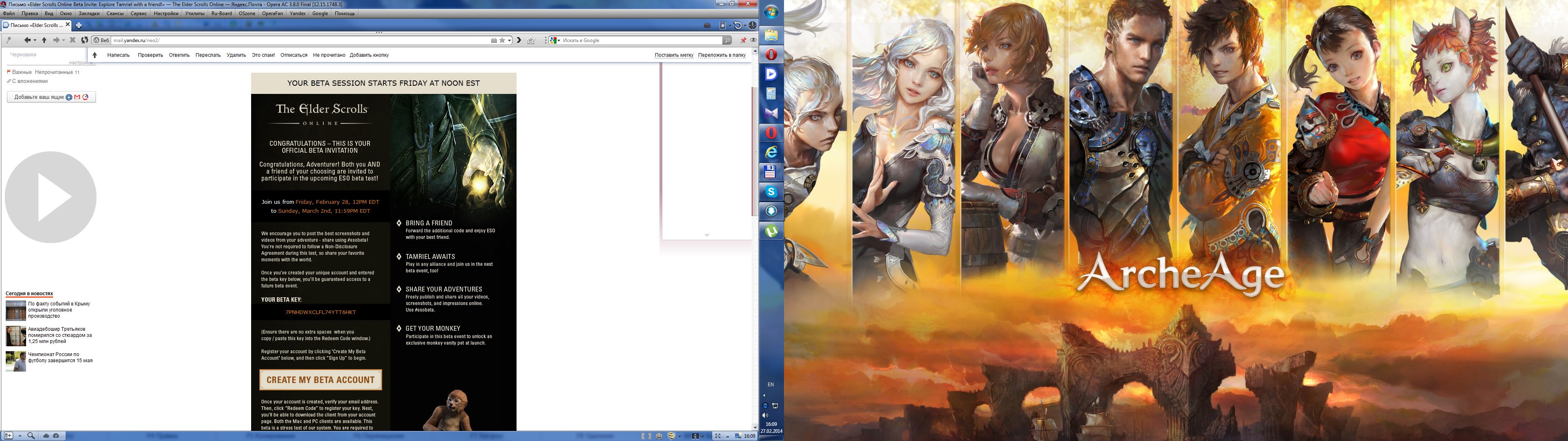
Task: Click Ответить to reply to the email
Action: 179,55
